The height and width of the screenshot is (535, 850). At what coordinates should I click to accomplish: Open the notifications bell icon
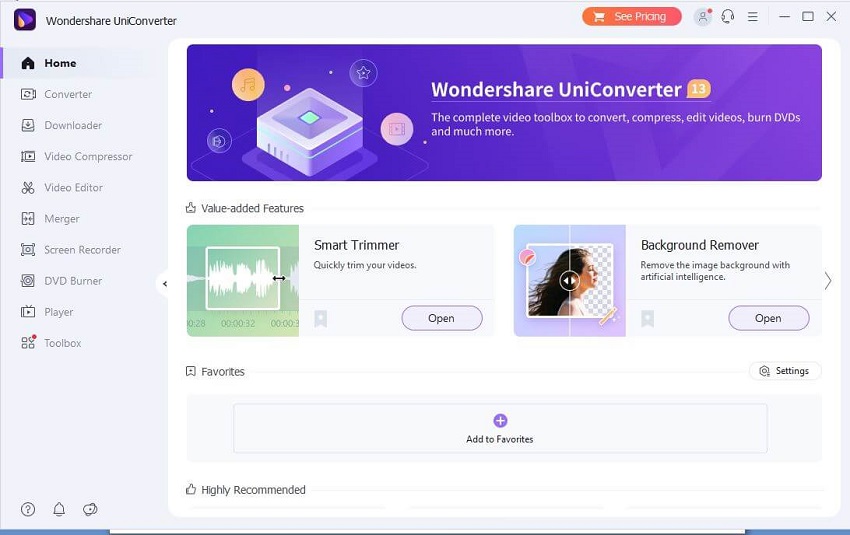(x=59, y=510)
